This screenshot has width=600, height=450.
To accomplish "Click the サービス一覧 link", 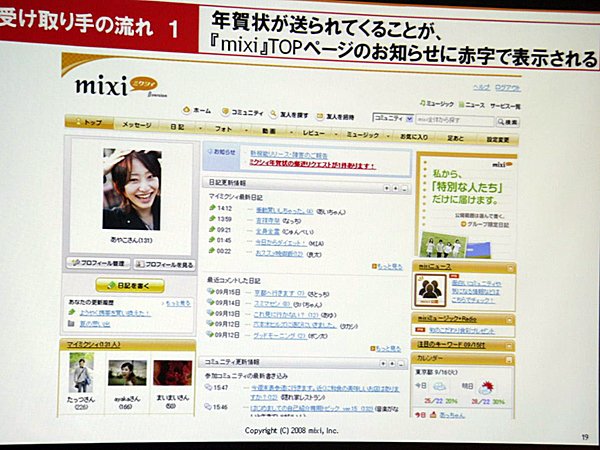I will [505, 106].
